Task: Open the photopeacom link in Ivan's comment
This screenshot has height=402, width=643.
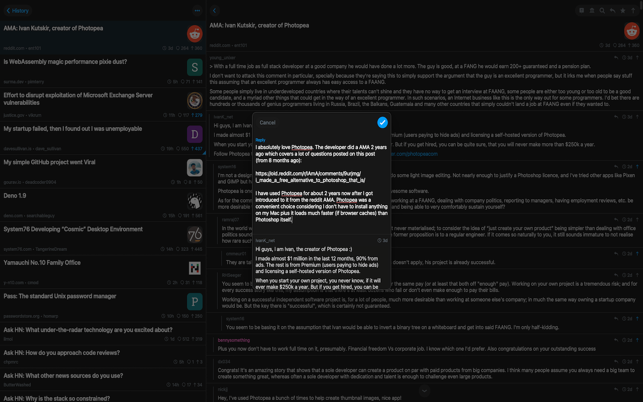Action: click(413, 154)
